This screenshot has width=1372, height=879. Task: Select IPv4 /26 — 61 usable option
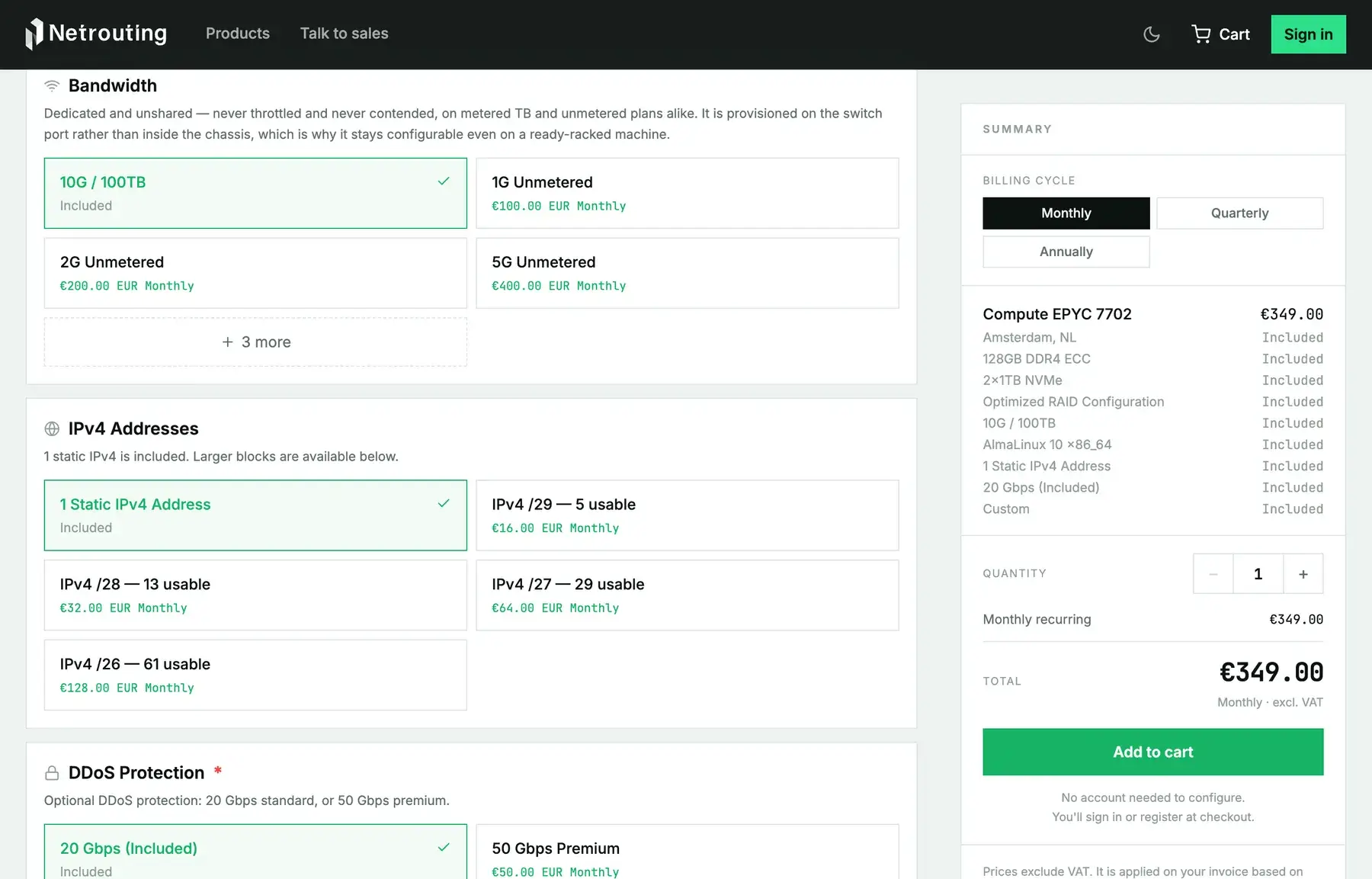coord(255,675)
